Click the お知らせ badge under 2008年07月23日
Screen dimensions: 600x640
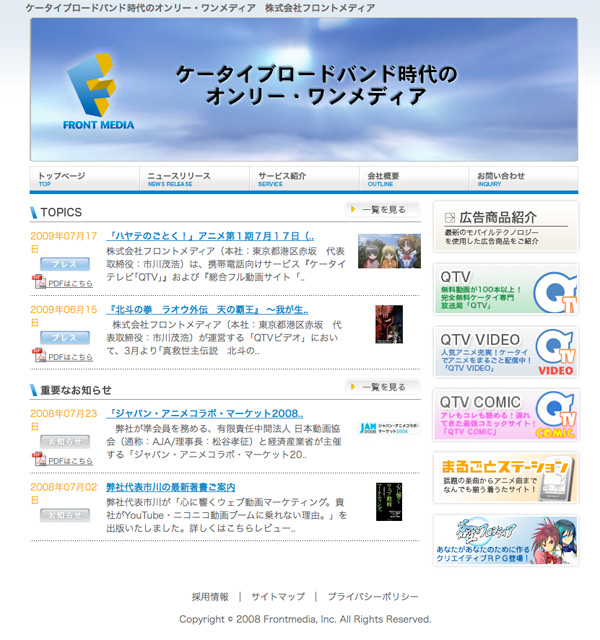coord(65,442)
